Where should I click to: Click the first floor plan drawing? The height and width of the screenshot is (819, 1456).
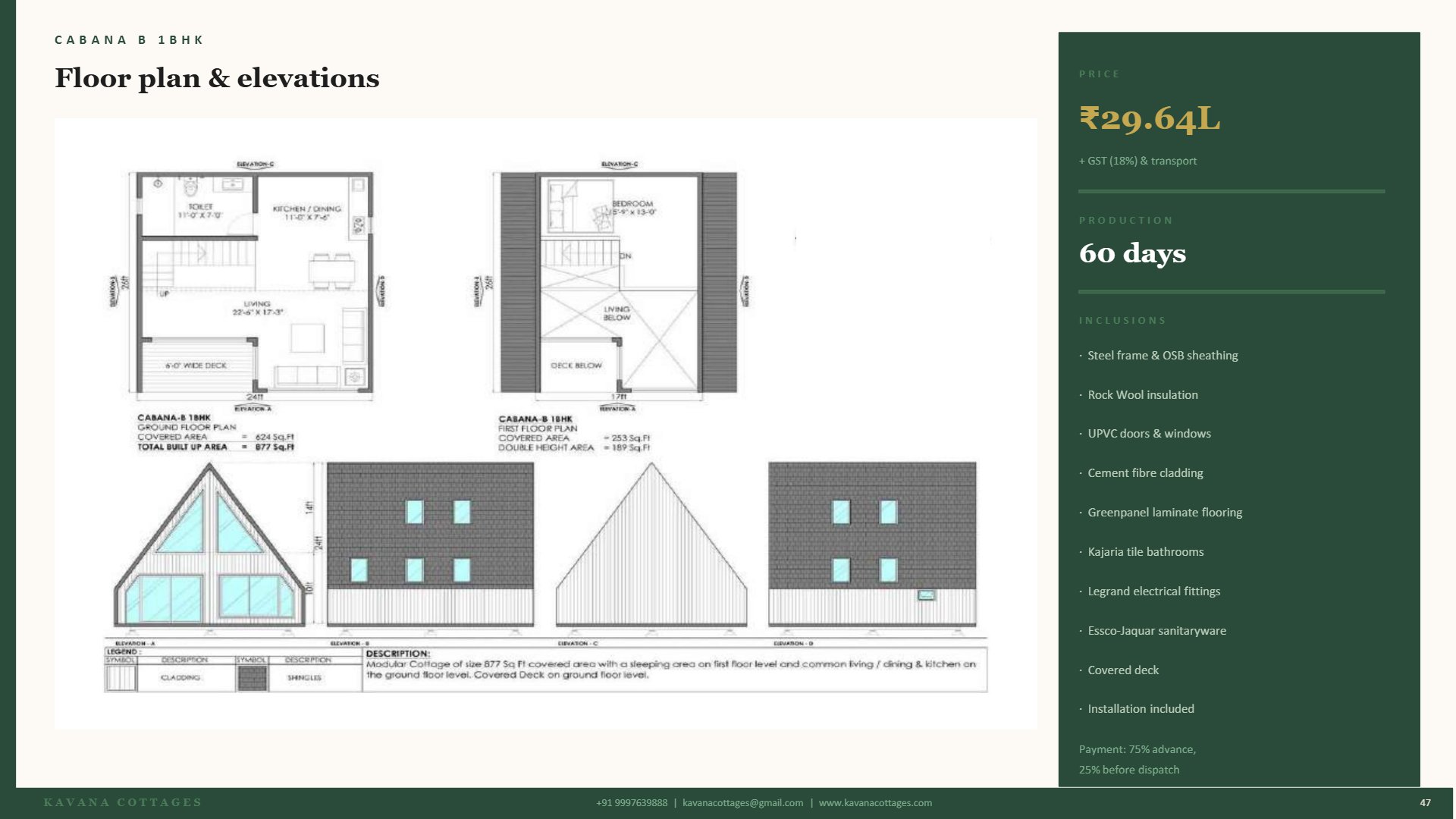pyautogui.click(x=618, y=282)
